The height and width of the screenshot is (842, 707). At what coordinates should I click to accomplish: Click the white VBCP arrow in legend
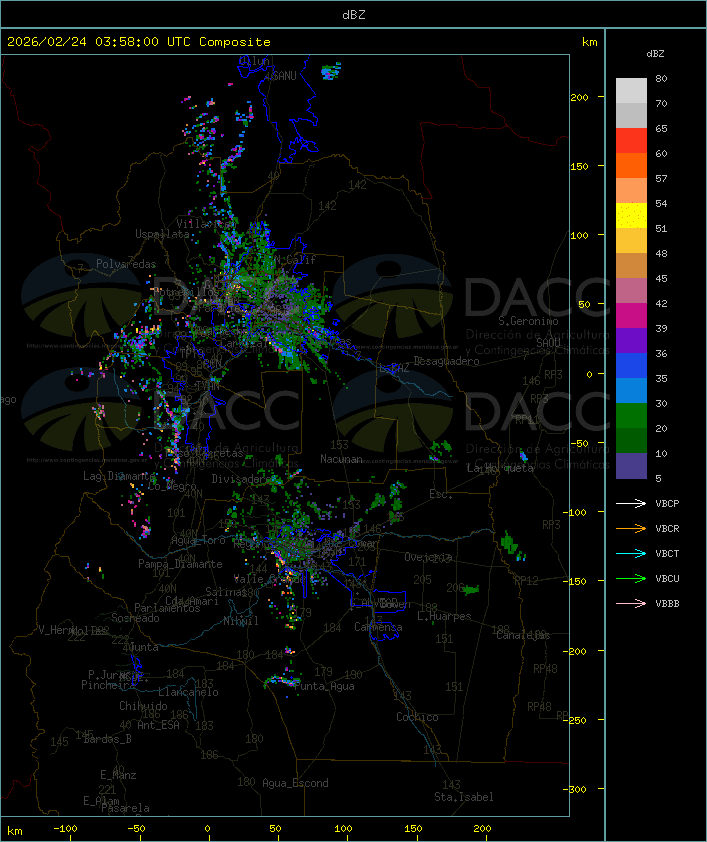pyautogui.click(x=631, y=503)
